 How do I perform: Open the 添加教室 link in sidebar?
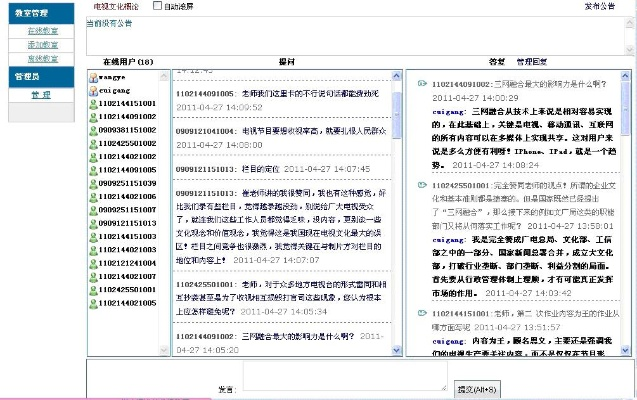tap(43, 45)
